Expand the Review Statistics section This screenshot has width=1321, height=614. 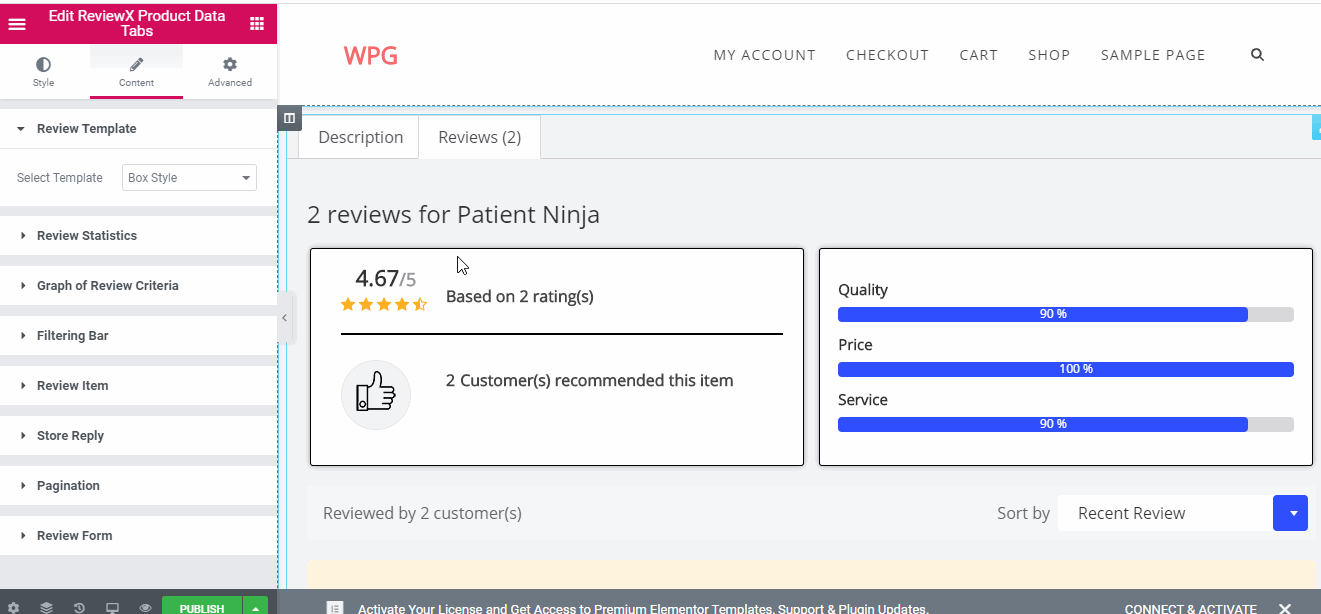[x=87, y=236]
